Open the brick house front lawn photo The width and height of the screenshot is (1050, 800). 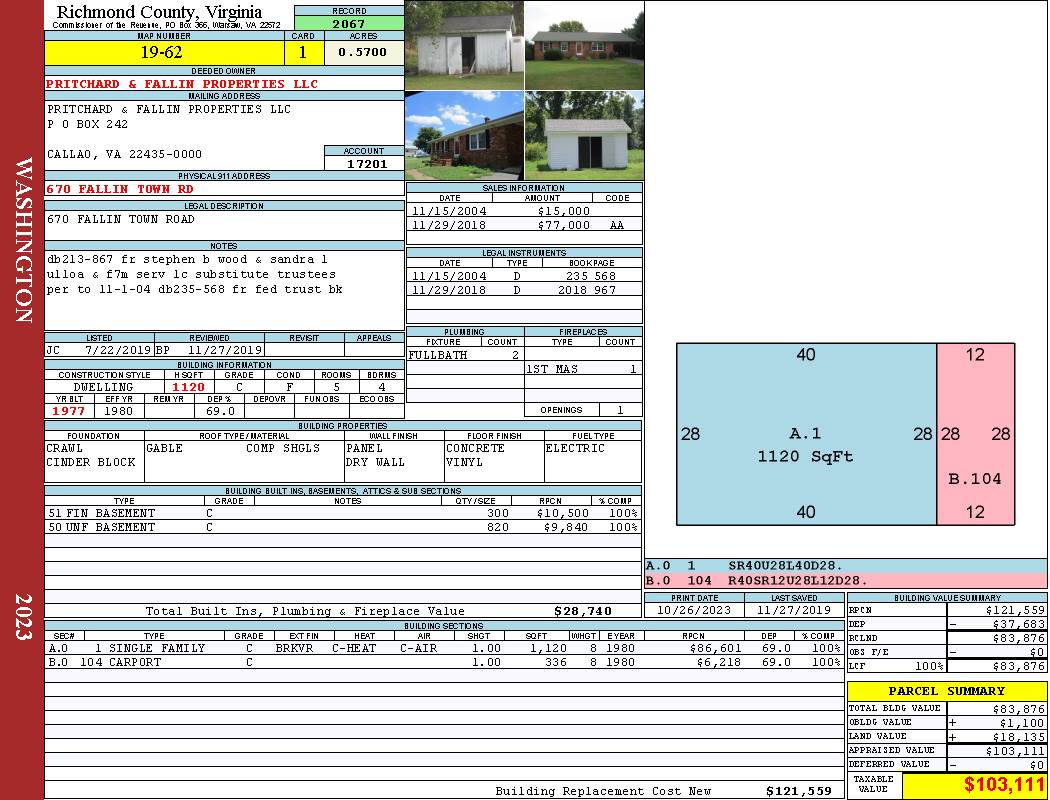pos(584,45)
